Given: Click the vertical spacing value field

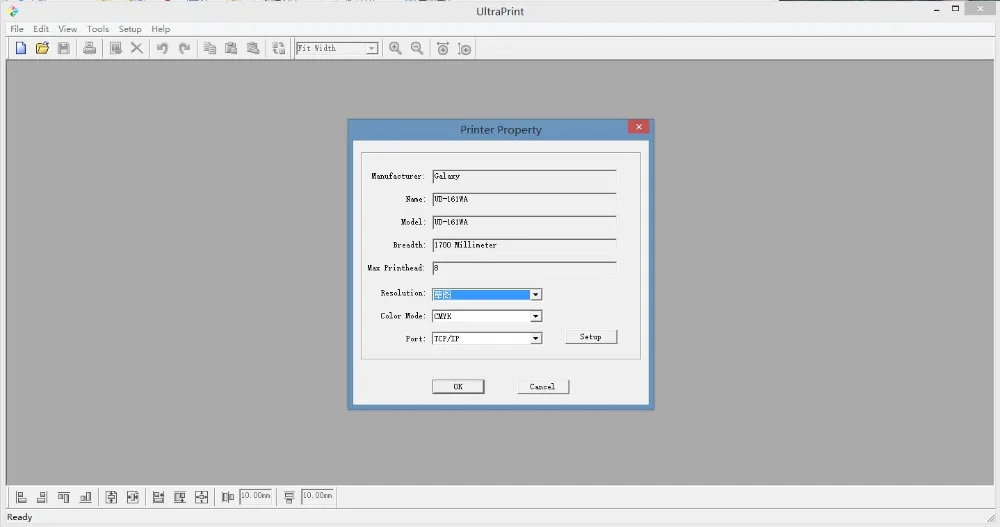Looking at the screenshot, I should coord(318,496).
